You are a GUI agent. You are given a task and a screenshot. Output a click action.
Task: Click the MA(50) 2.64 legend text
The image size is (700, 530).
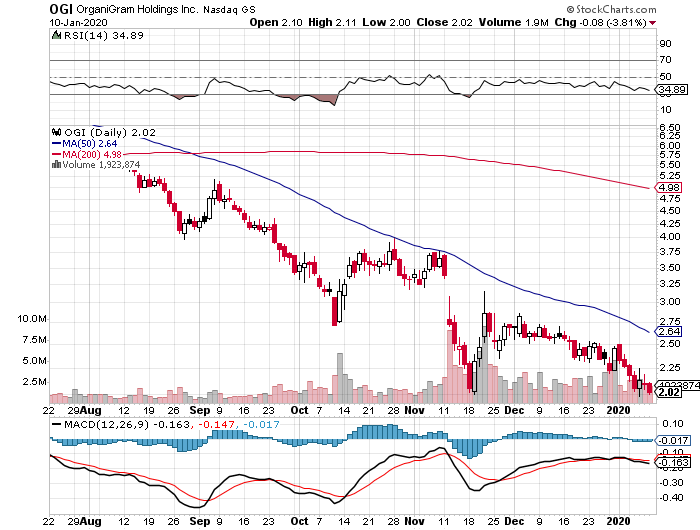(89, 144)
